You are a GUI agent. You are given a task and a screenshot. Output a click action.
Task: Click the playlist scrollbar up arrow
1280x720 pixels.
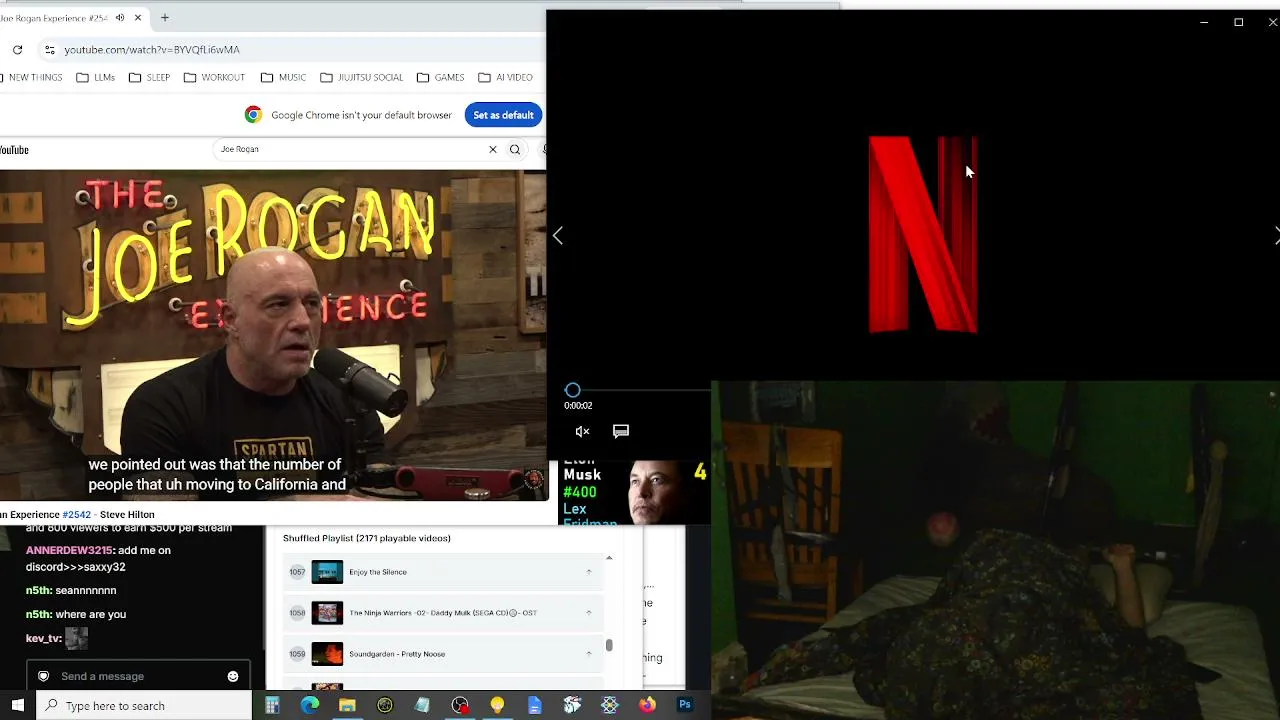(609, 558)
